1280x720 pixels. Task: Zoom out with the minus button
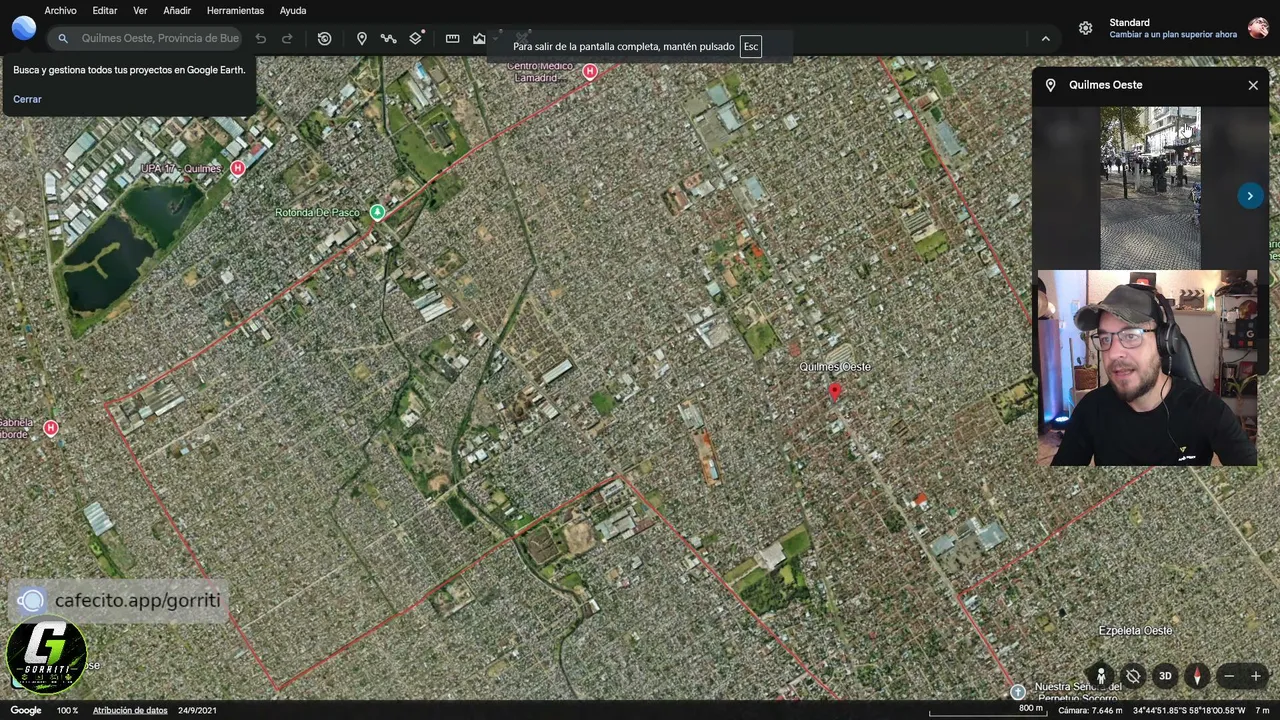tap(1229, 676)
